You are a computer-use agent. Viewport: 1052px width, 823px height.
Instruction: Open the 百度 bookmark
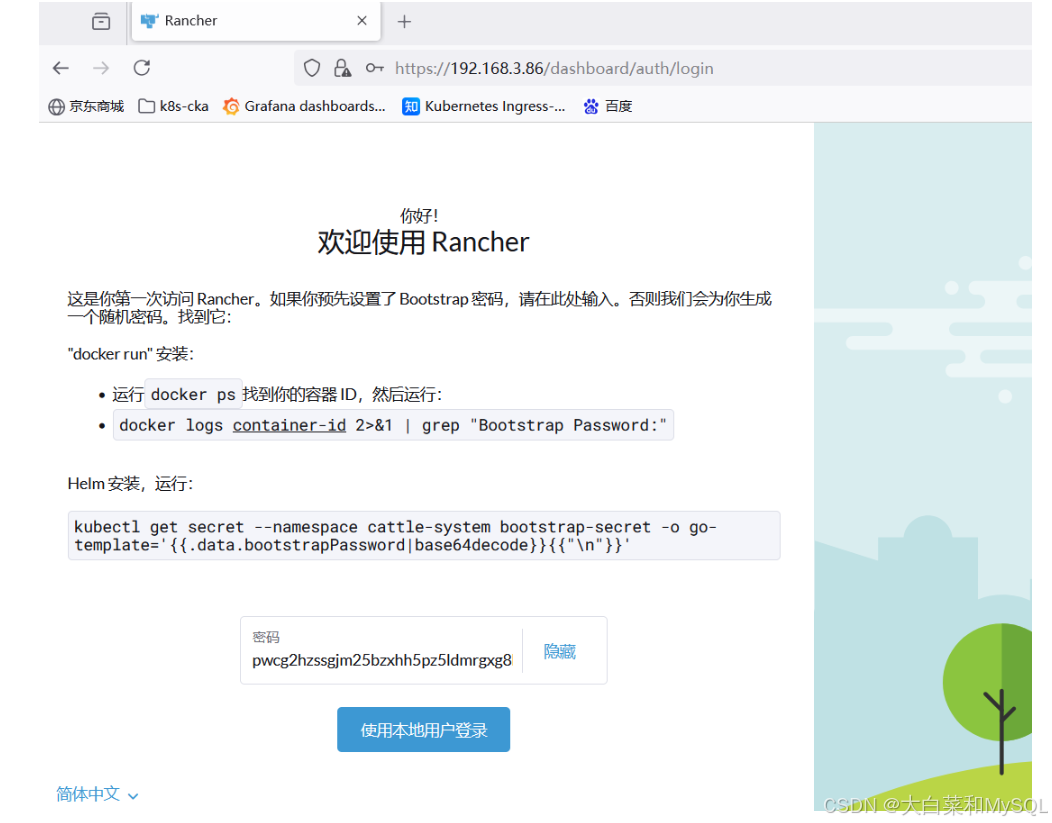[608, 106]
